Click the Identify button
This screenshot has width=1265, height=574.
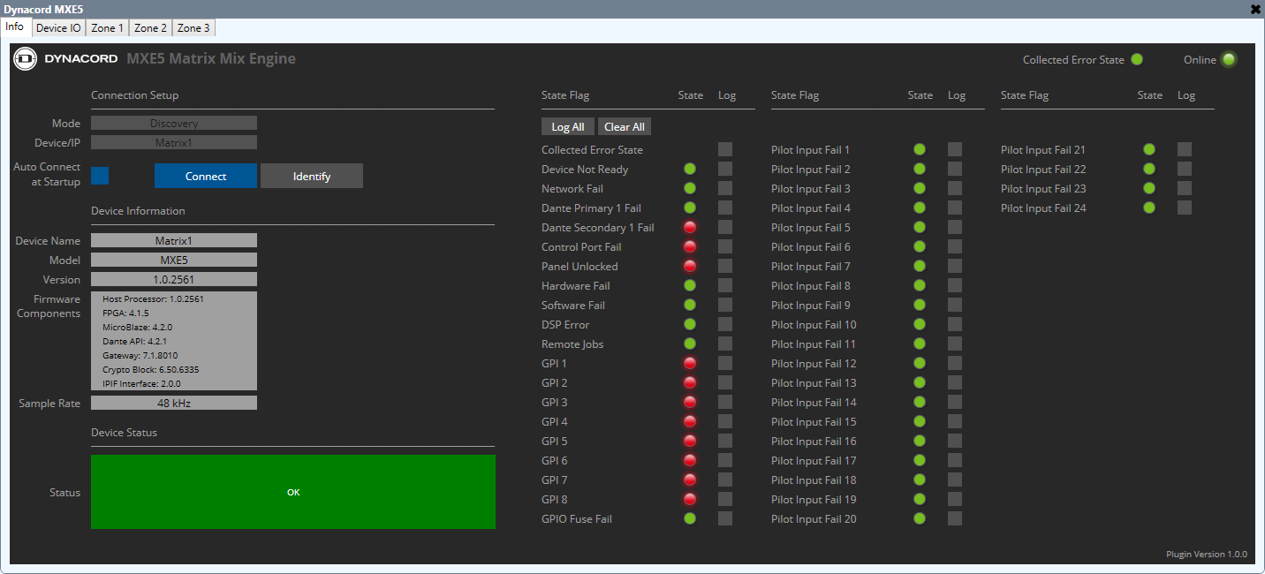click(x=311, y=176)
